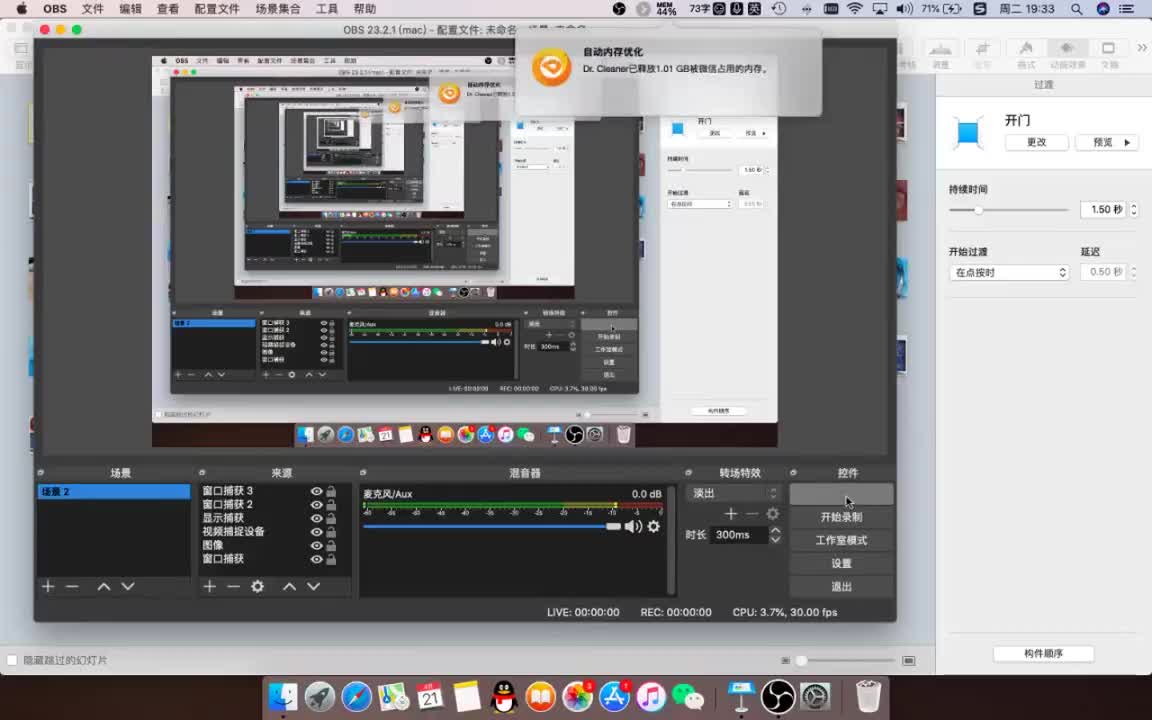Viewport: 1152px width, 720px height.
Task: Click the 设置 button in 控件
Action: pyautogui.click(x=841, y=563)
